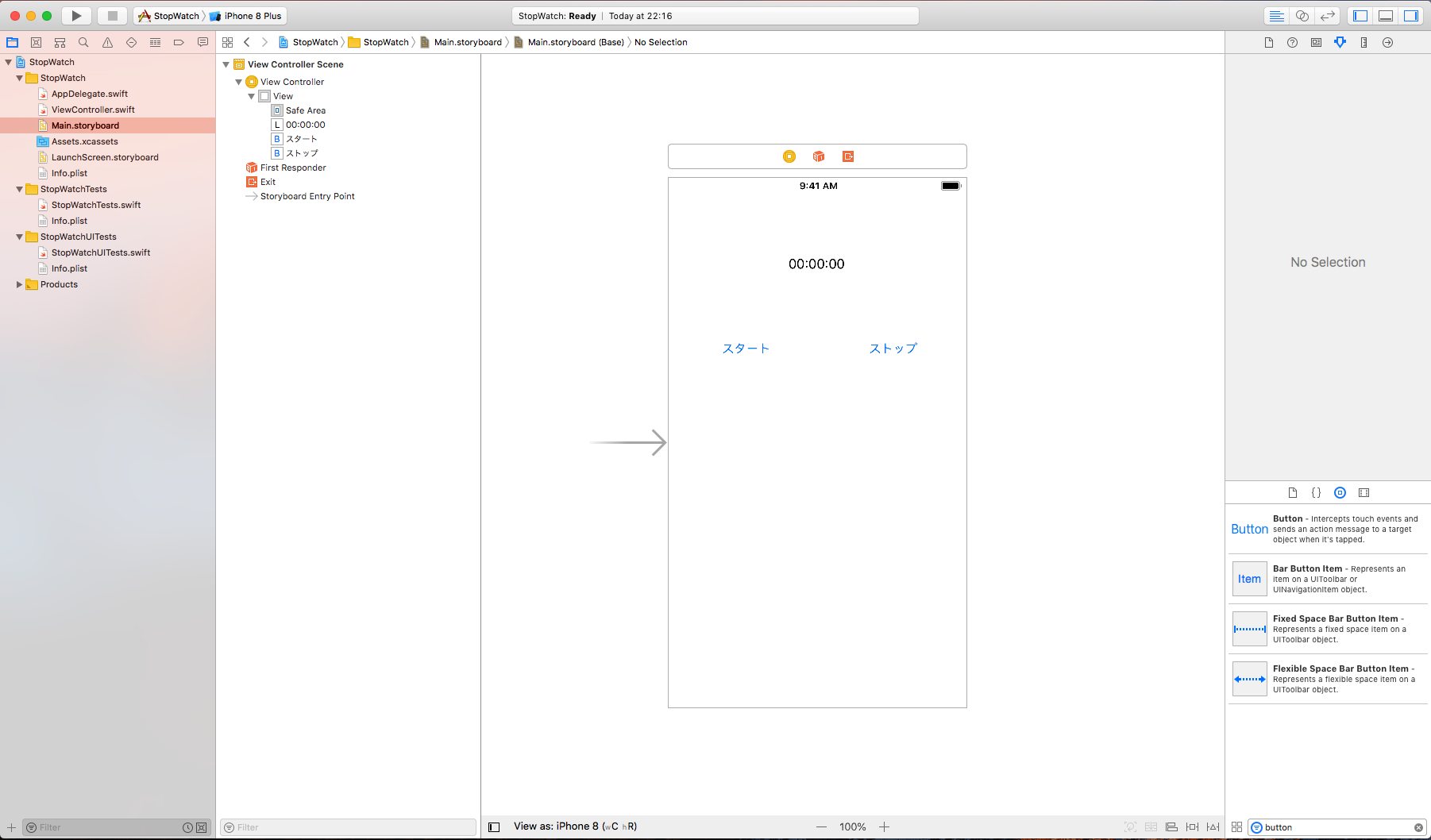
Task: Open the Breakpoint navigator
Action: 179,42
